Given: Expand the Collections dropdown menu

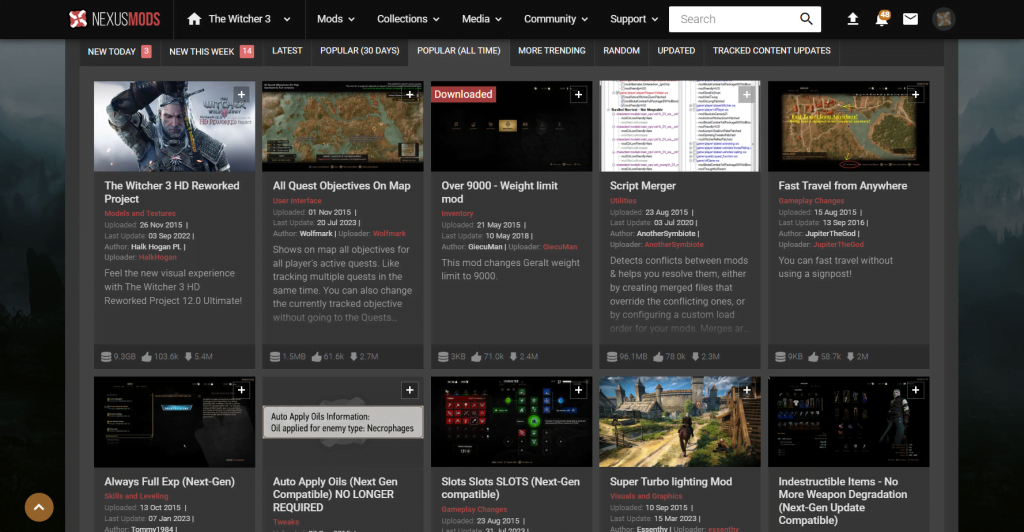Looking at the screenshot, I should pyautogui.click(x=408, y=19).
